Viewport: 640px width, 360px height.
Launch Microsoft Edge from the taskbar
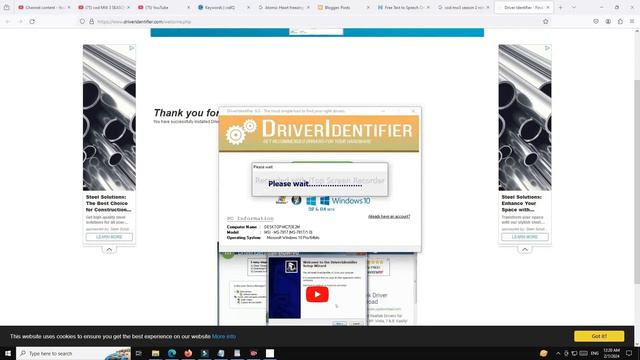(x=172, y=353)
